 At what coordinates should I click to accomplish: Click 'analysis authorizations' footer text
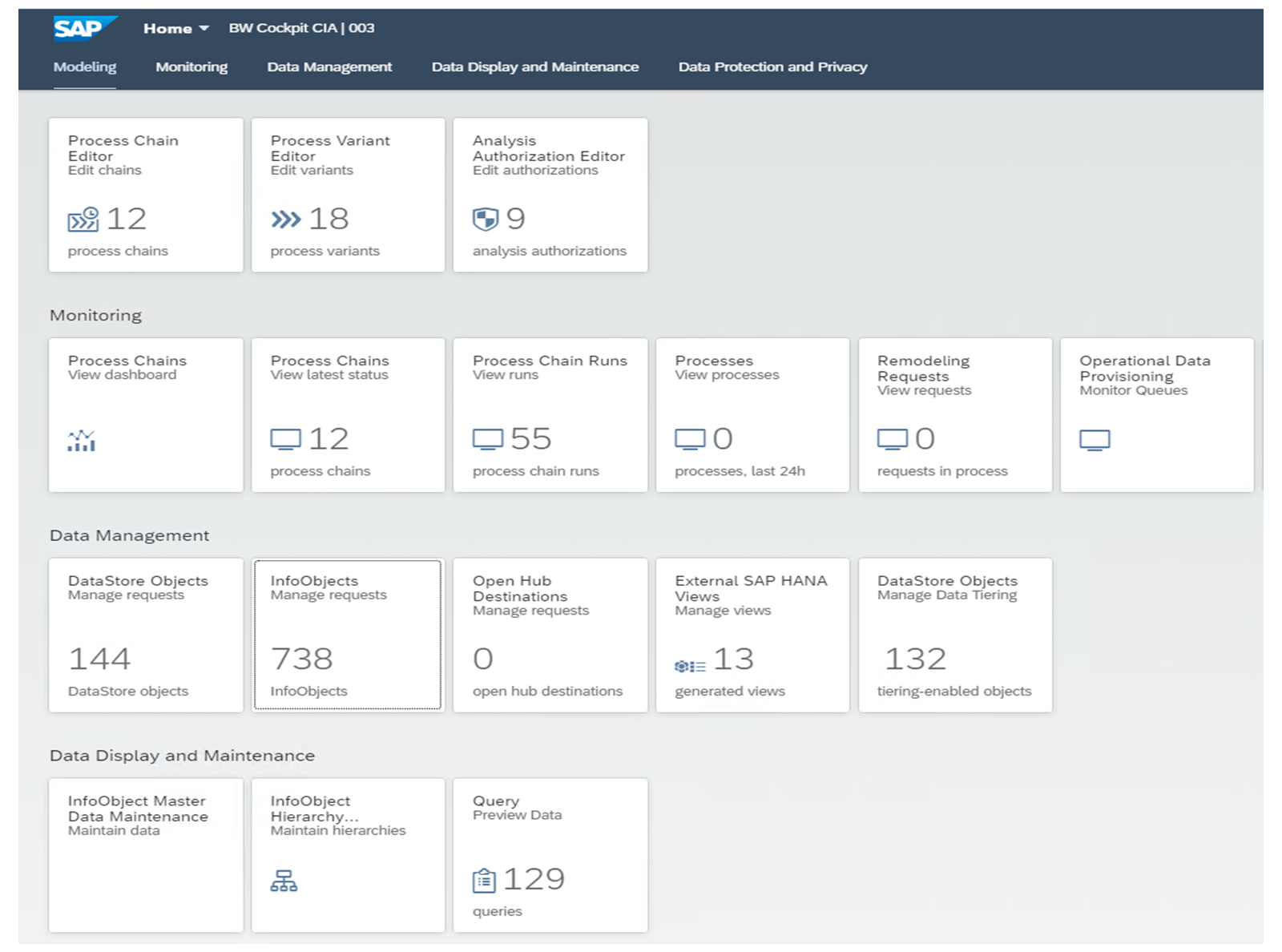point(550,252)
